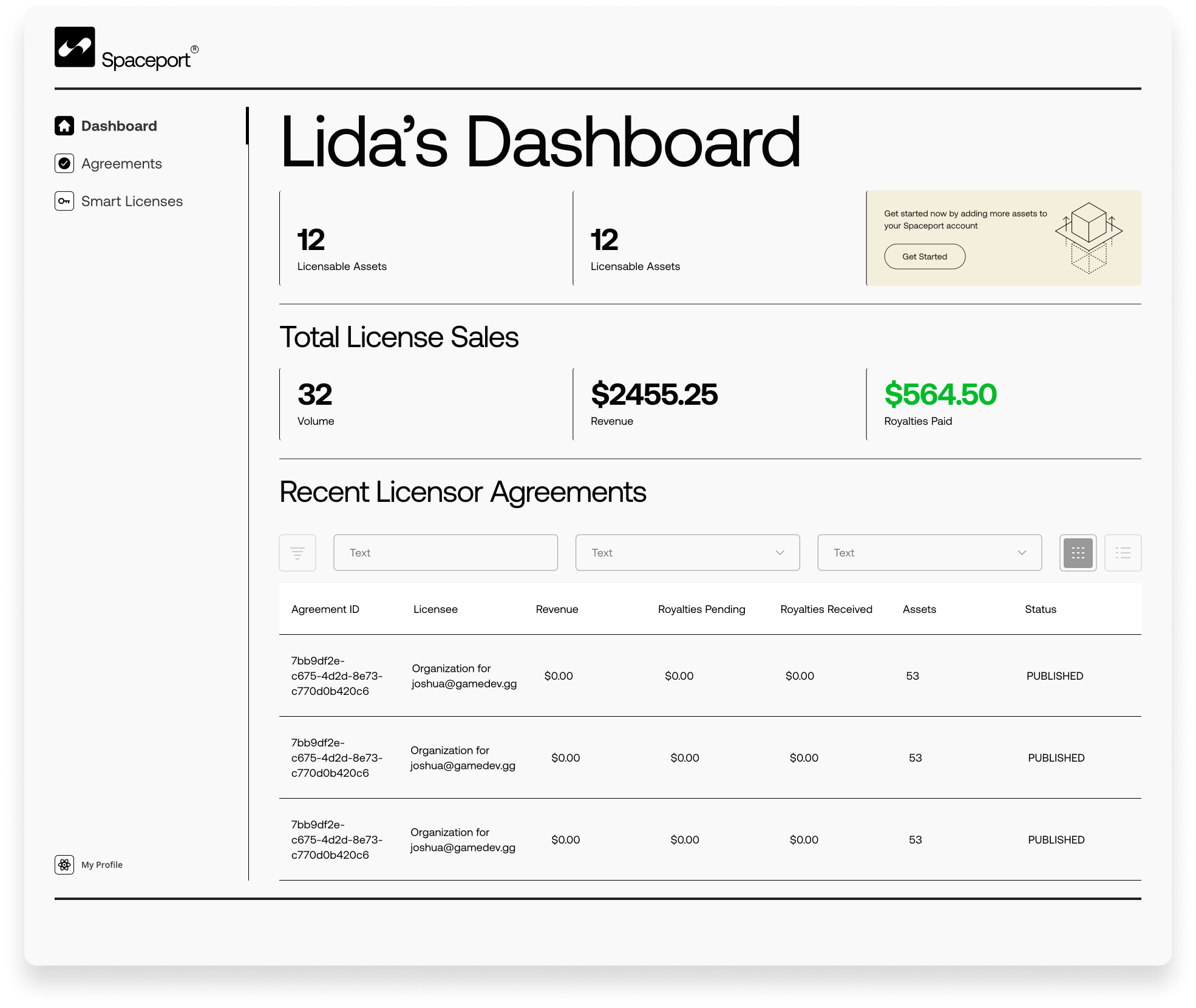Navigate to Agreements in the sidebar
The image size is (1196, 1008).
click(121, 163)
